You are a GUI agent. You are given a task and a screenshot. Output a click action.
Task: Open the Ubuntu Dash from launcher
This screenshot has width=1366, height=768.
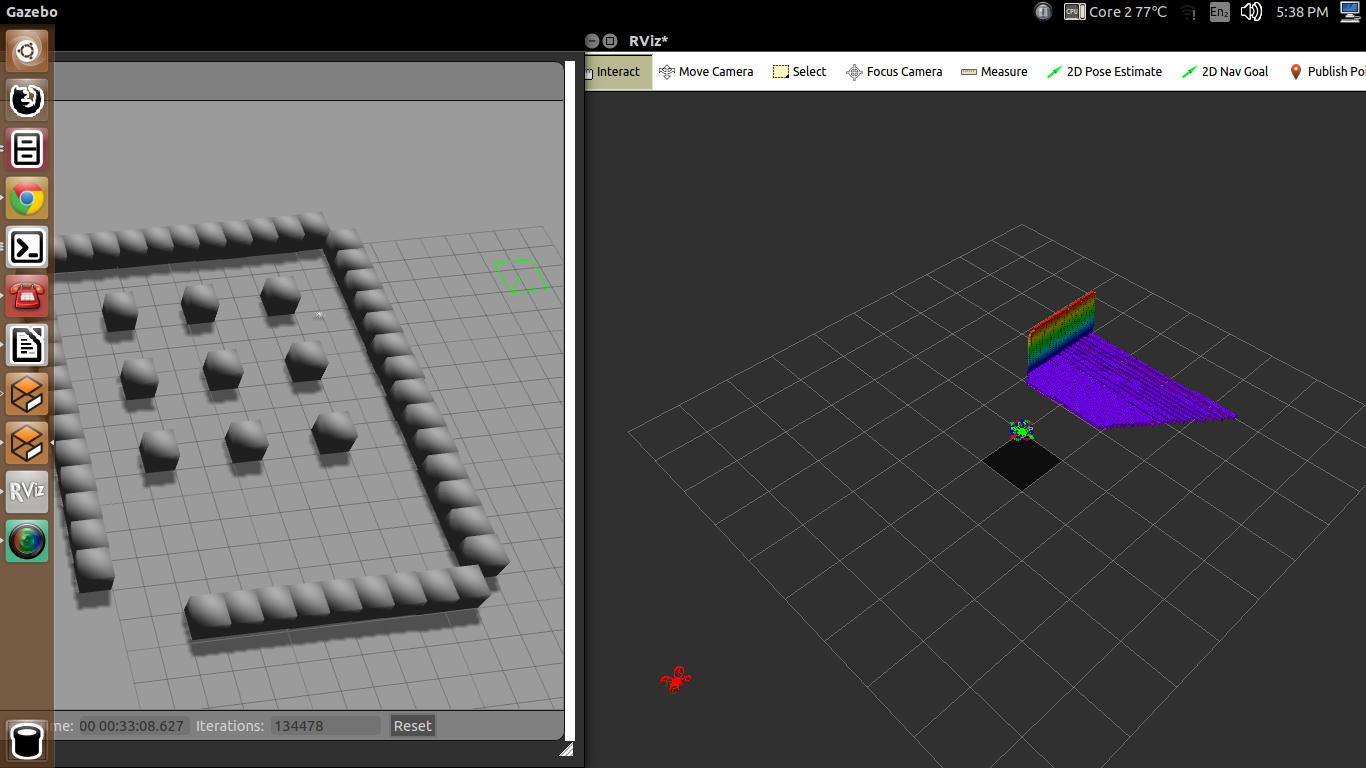(27, 51)
